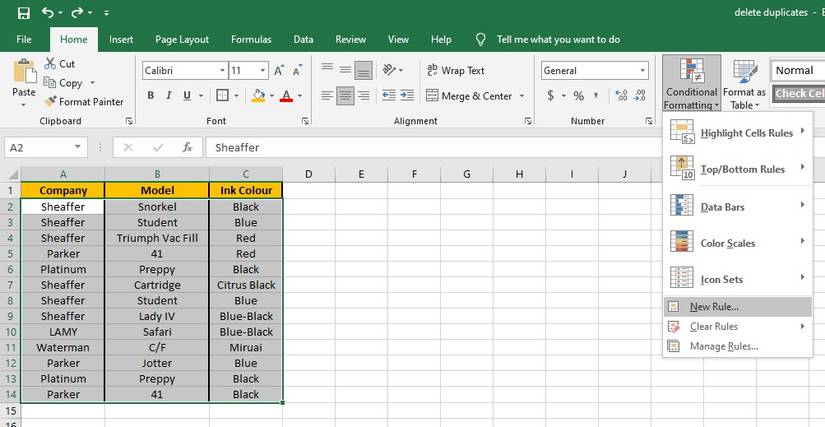Switch to Data tab
The image size is (825, 427).
[303, 39]
